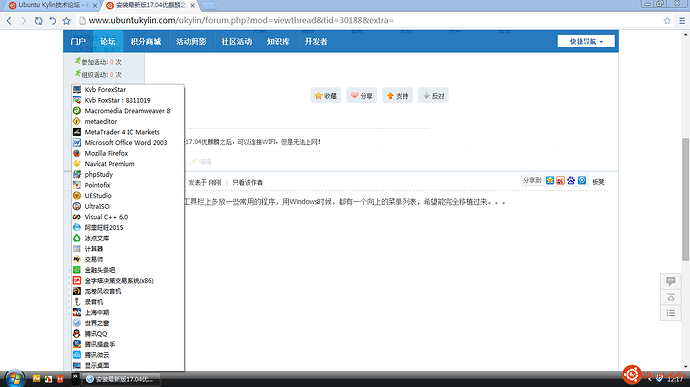Image resolution: width=690 pixels, height=387 pixels.
Task: Bookmark page with star at address bar end
Action: [x=667, y=21]
